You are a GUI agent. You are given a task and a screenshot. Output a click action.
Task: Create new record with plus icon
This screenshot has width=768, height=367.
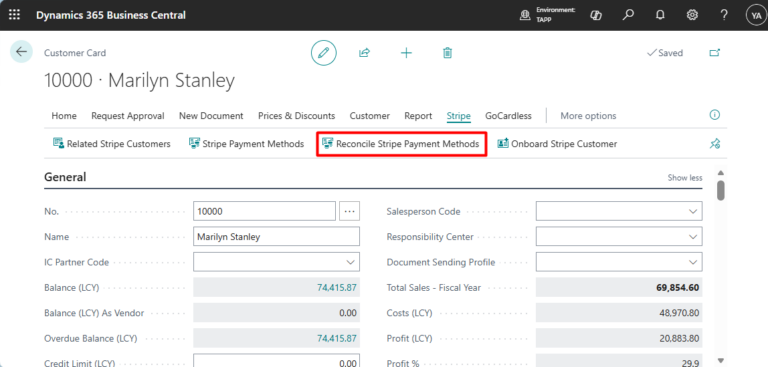(406, 53)
